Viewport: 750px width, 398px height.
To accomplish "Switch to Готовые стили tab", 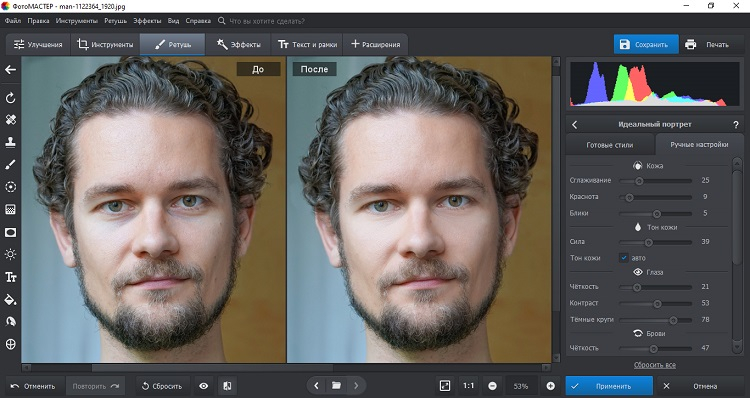I will point(609,144).
